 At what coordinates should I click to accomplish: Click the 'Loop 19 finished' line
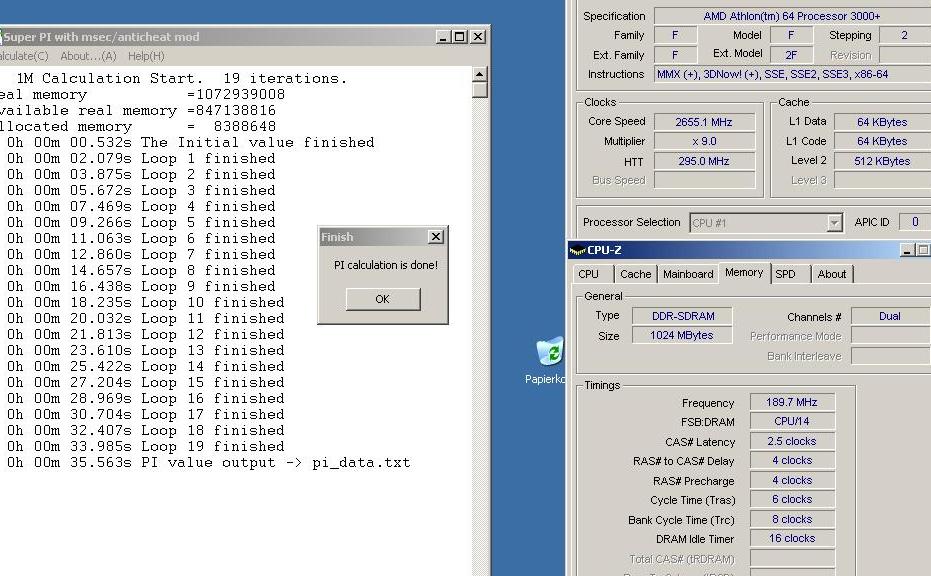(145, 447)
